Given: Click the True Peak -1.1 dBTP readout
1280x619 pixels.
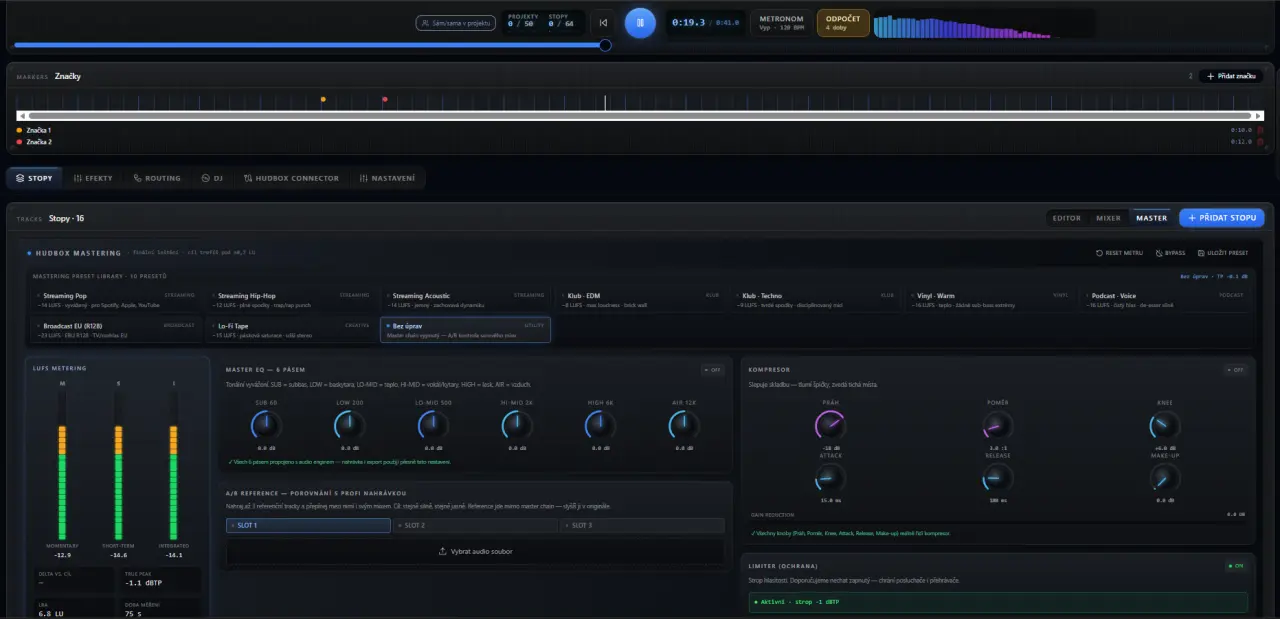Looking at the screenshot, I should (x=162, y=581).
